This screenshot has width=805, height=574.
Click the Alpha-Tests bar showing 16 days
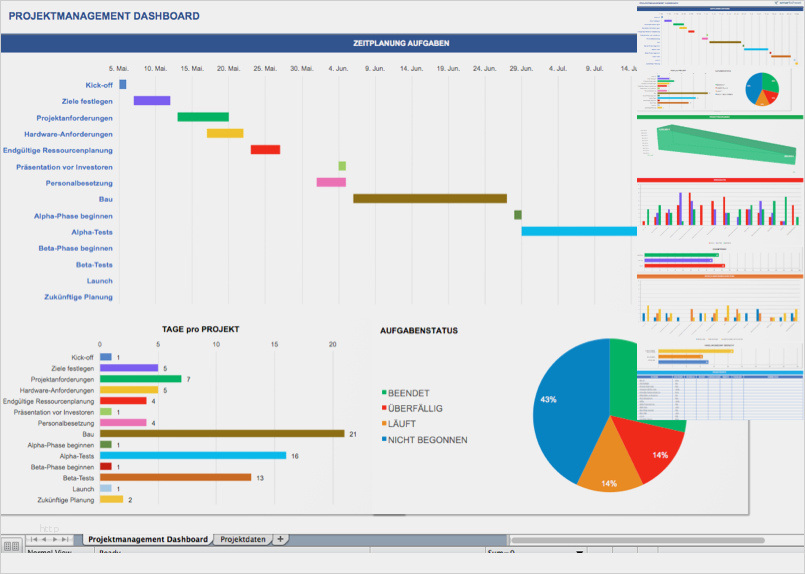point(193,455)
